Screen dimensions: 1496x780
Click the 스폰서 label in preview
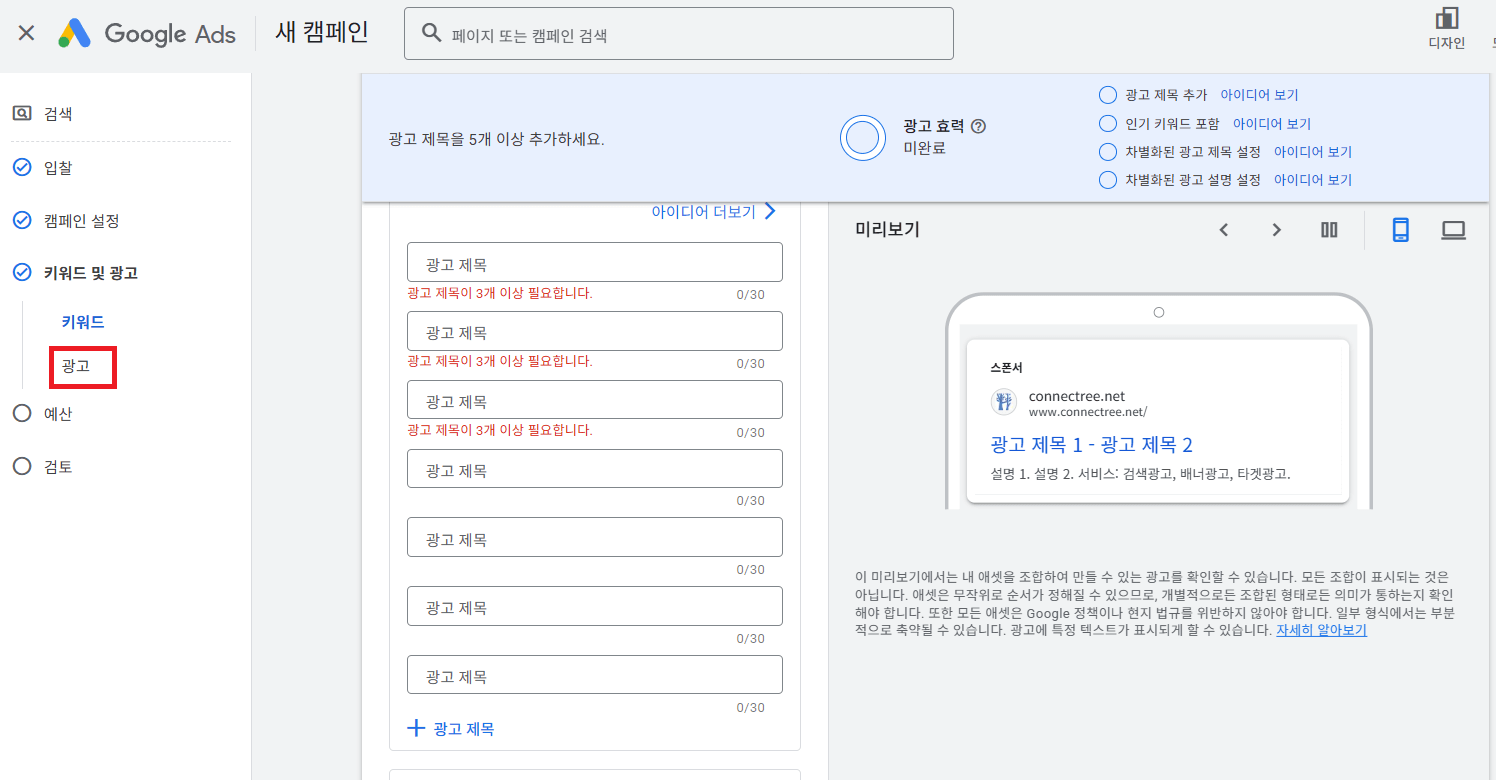pyautogui.click(x=1006, y=367)
